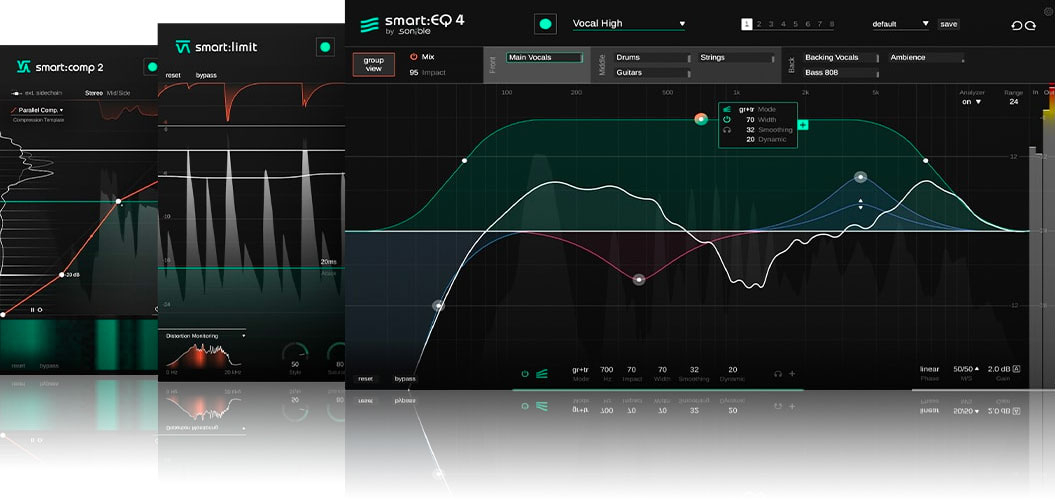
Task: Click the orange EQ band node at top
Action: click(x=702, y=119)
